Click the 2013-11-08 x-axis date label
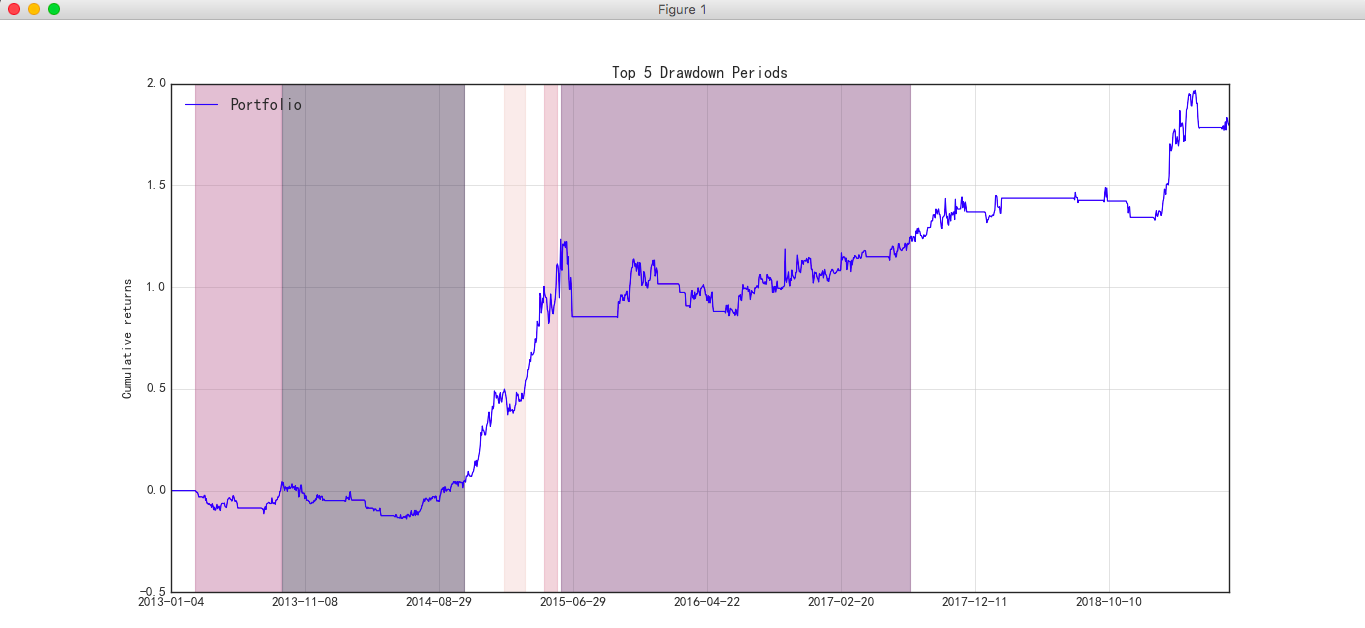The width and height of the screenshot is (1365, 628). tap(305, 602)
